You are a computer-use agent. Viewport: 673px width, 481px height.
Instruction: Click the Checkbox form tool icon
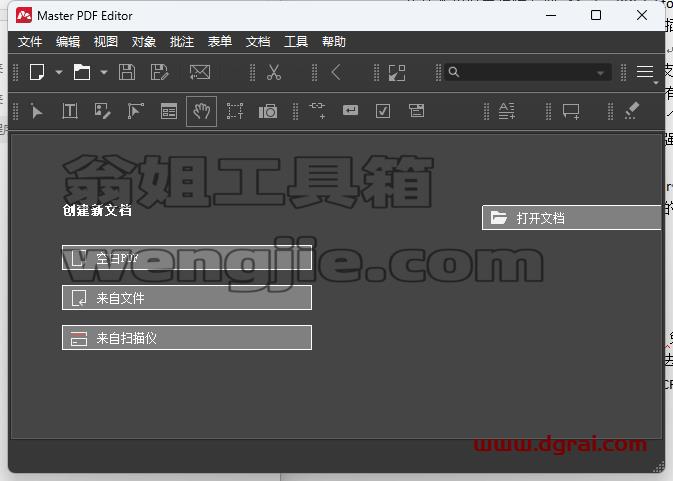(383, 111)
